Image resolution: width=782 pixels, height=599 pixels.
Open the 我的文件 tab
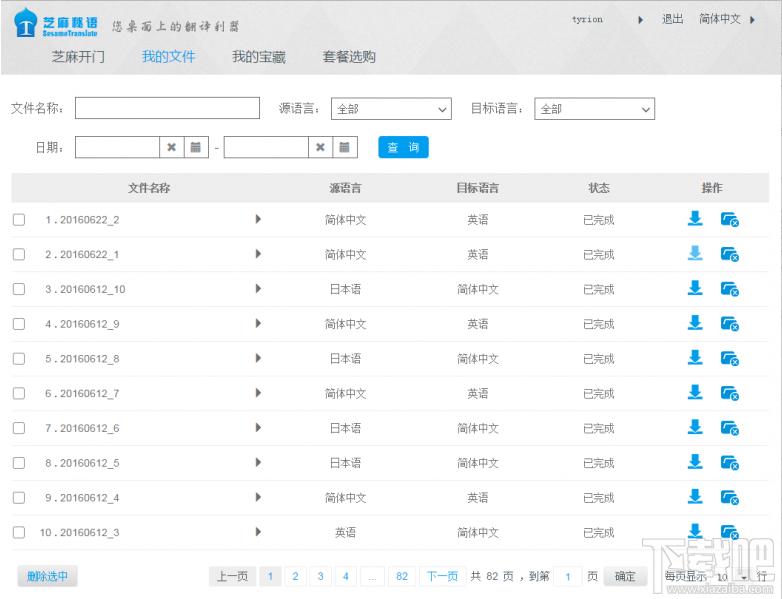[x=169, y=57]
